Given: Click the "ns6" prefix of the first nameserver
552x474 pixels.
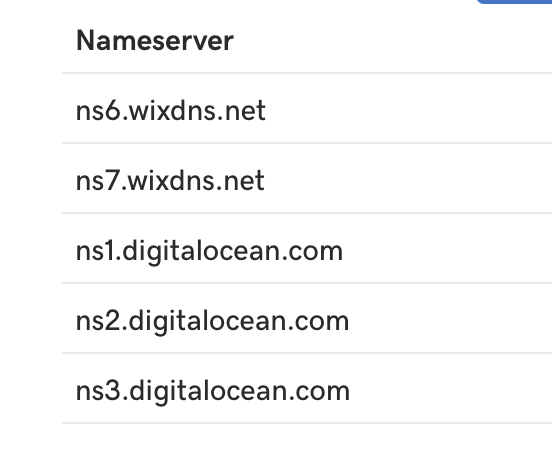Looking at the screenshot, I should [98, 111].
